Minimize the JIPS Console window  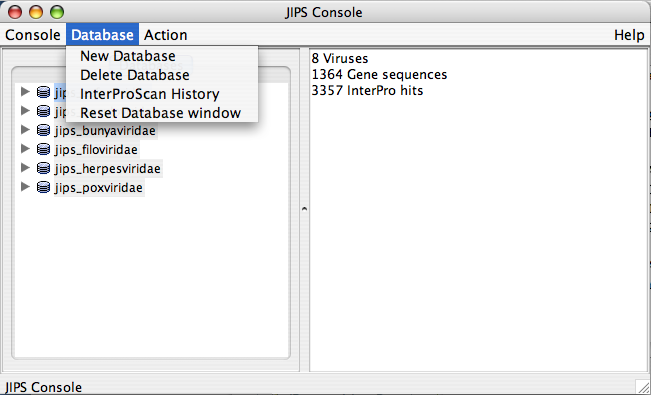[x=36, y=12]
